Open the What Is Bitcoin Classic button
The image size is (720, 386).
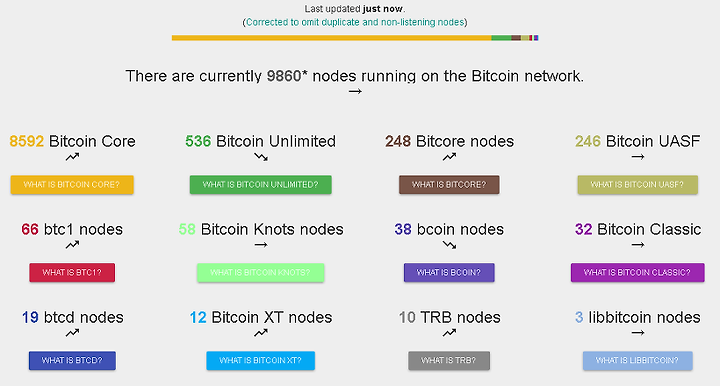tap(638, 273)
